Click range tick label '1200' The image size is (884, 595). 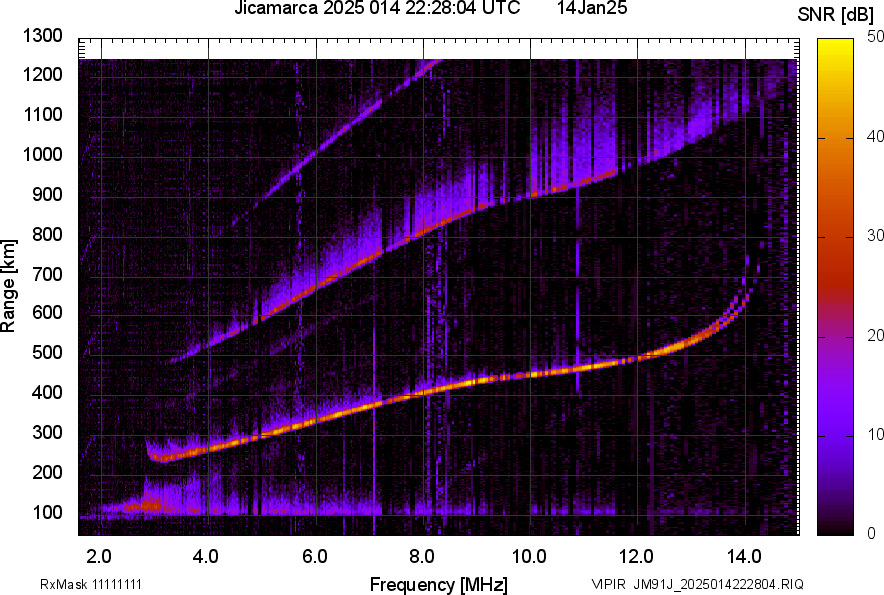point(42,74)
